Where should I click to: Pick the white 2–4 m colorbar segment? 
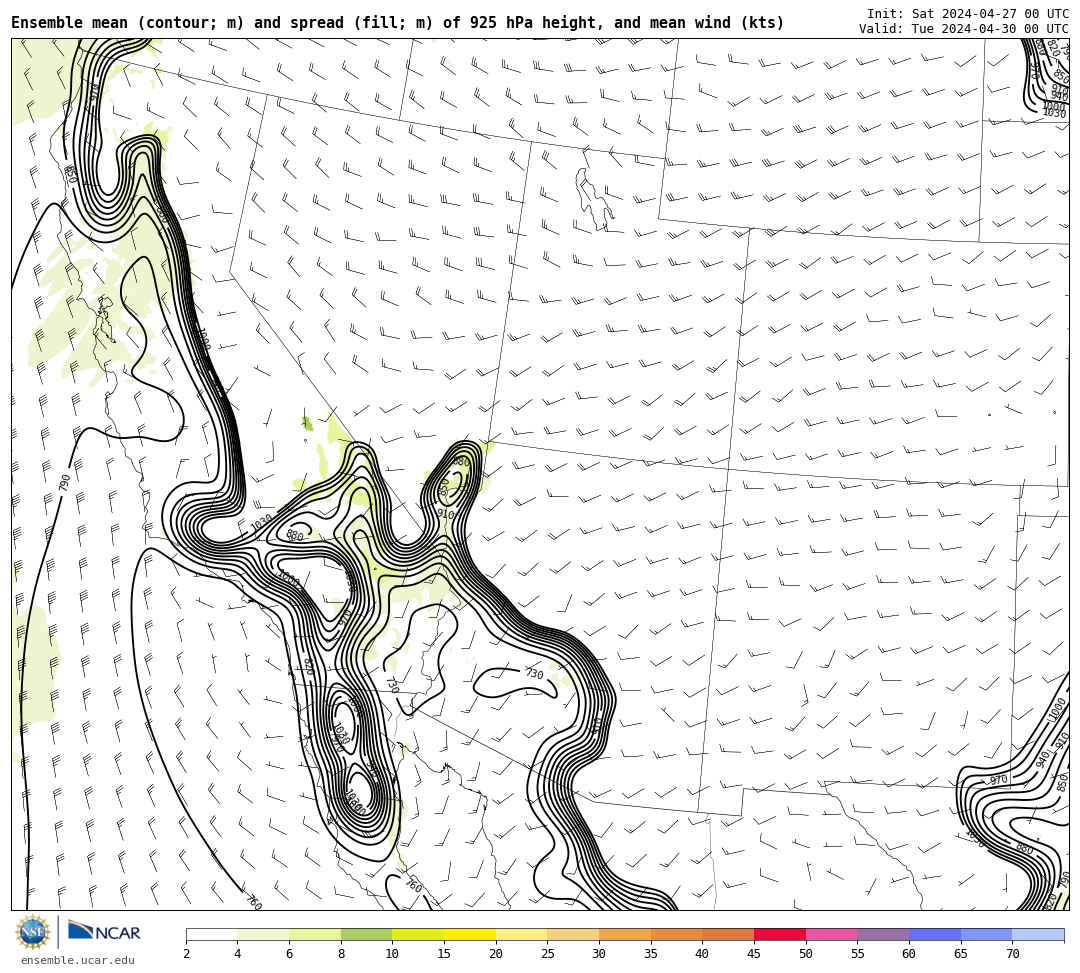(x=211, y=934)
